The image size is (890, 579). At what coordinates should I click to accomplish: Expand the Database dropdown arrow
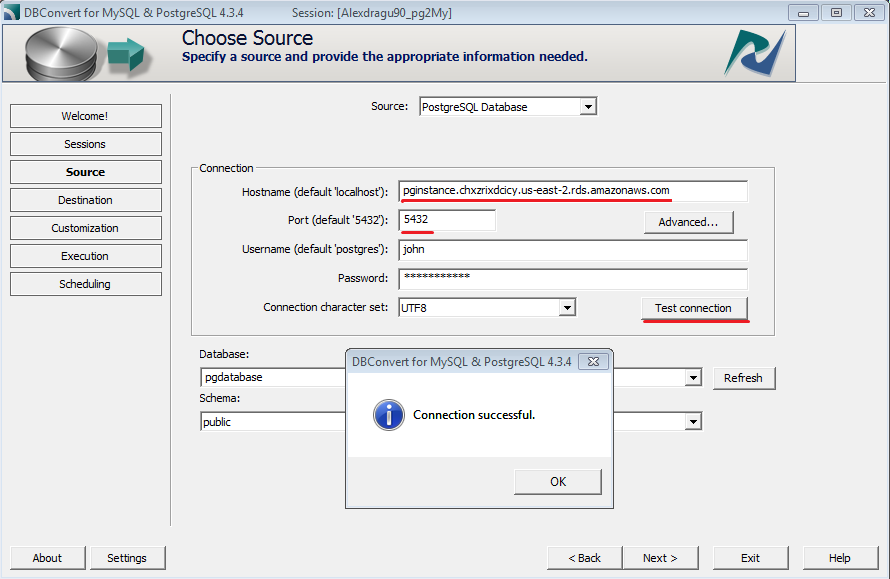click(x=693, y=377)
